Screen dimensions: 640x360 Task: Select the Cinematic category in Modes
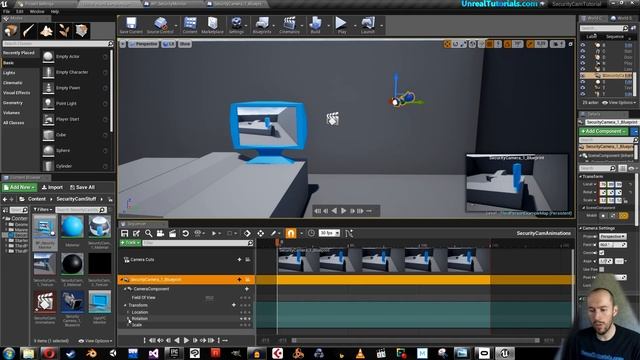point(13,83)
